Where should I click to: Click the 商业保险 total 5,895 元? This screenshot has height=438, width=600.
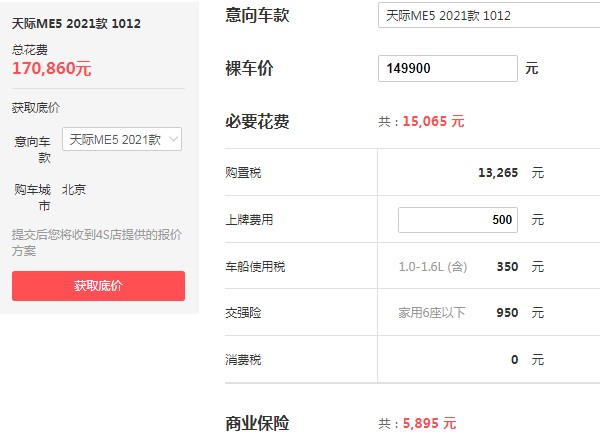(x=429, y=423)
